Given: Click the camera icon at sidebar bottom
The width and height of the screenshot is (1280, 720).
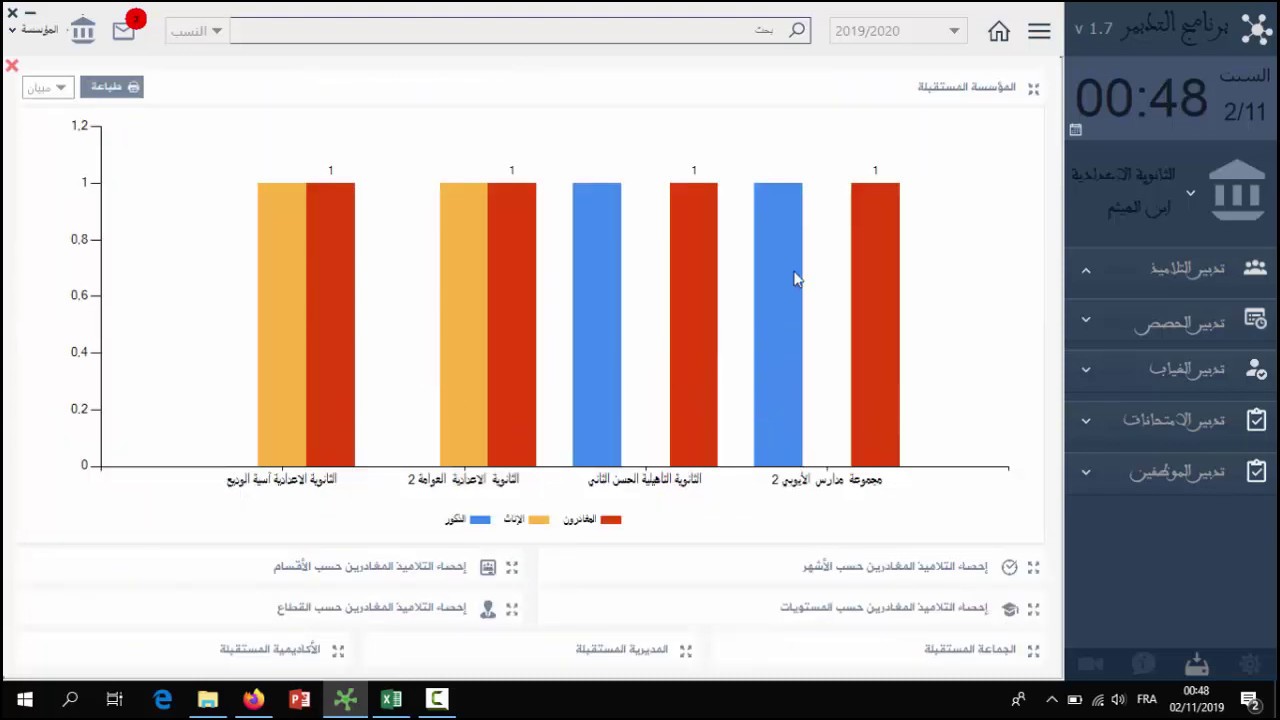Looking at the screenshot, I should 1090,664.
